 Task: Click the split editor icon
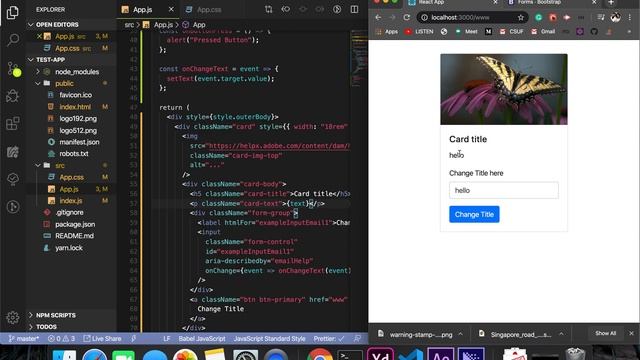[354, 9]
